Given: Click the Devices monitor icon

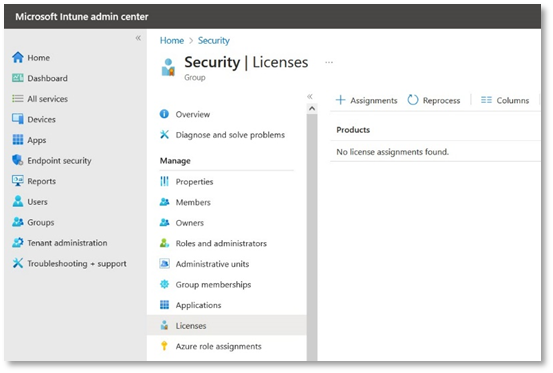Looking at the screenshot, I should (17, 119).
